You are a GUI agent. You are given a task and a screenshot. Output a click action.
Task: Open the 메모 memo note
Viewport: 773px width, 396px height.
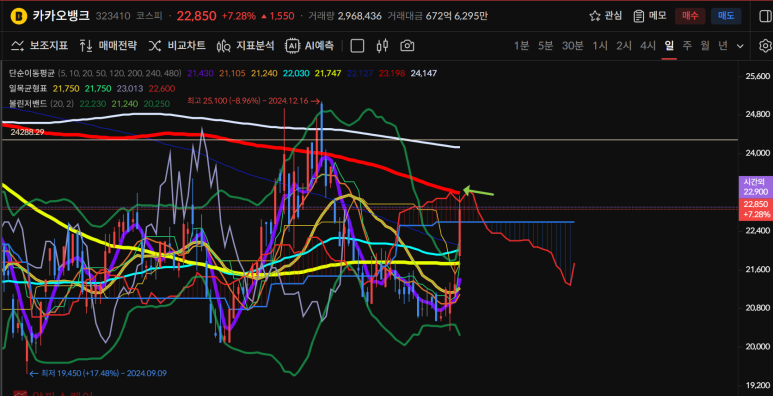tap(650, 16)
